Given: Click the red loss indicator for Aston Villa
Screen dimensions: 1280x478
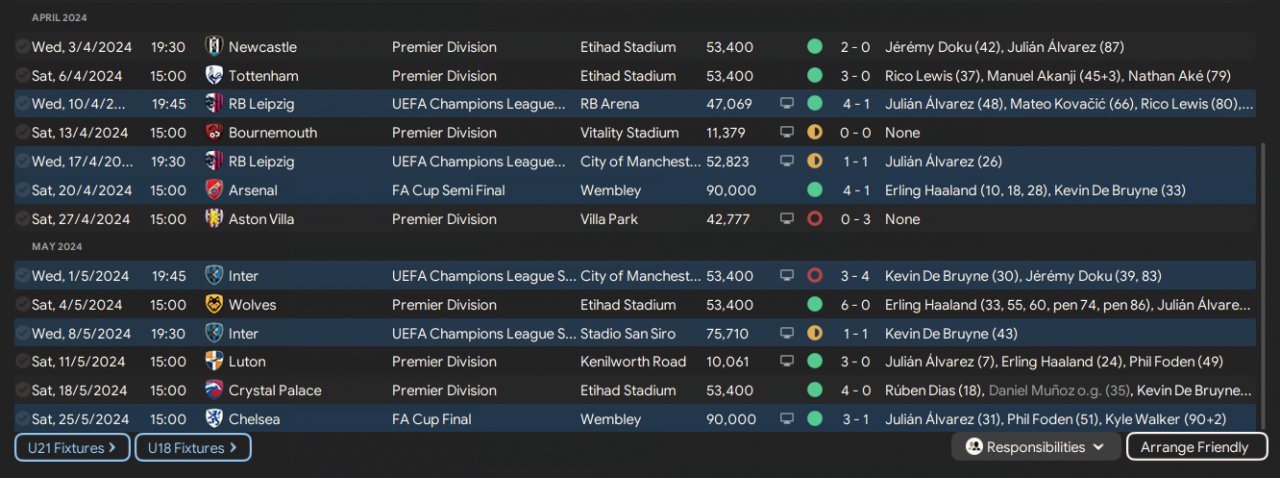Looking at the screenshot, I should tap(815, 219).
